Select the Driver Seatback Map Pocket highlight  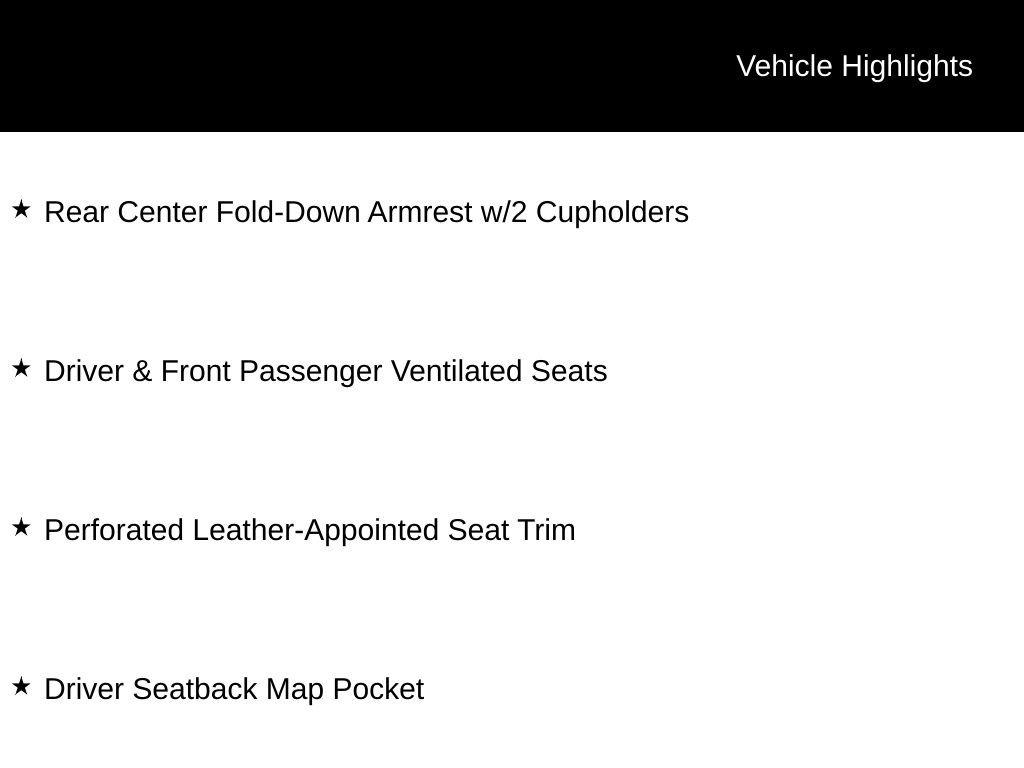click(234, 689)
